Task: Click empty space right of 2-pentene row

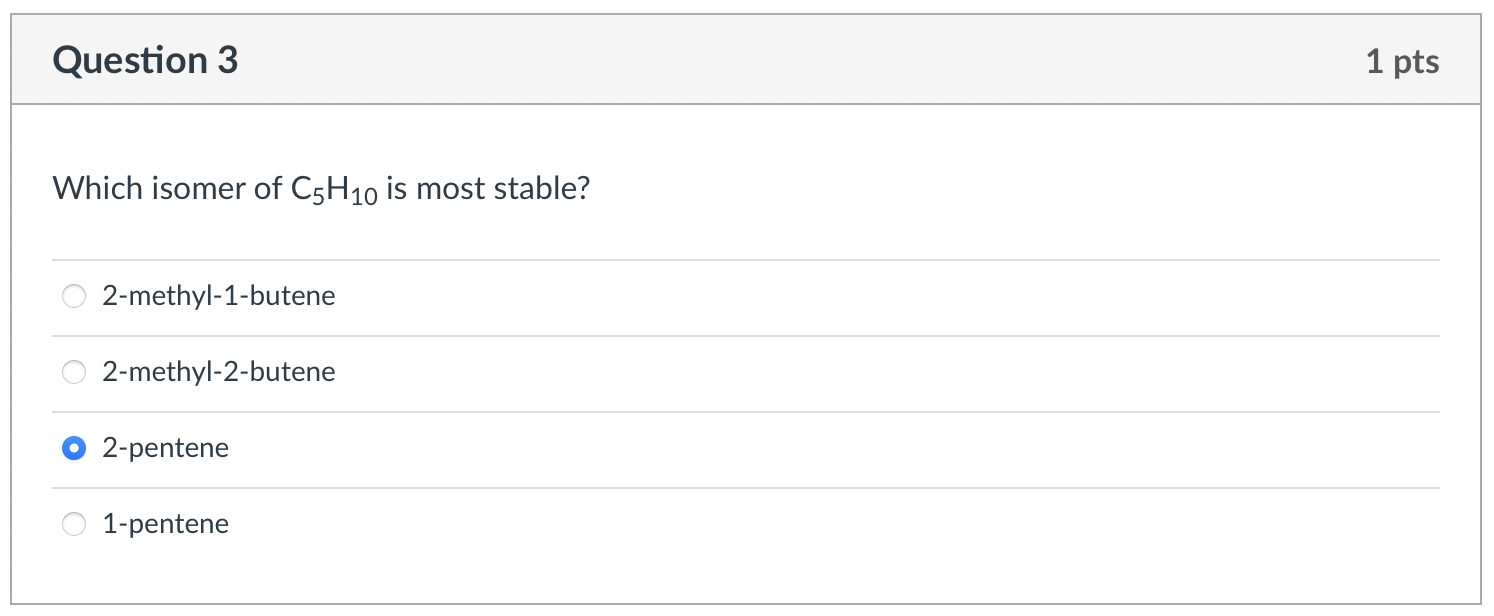Action: (x=835, y=449)
